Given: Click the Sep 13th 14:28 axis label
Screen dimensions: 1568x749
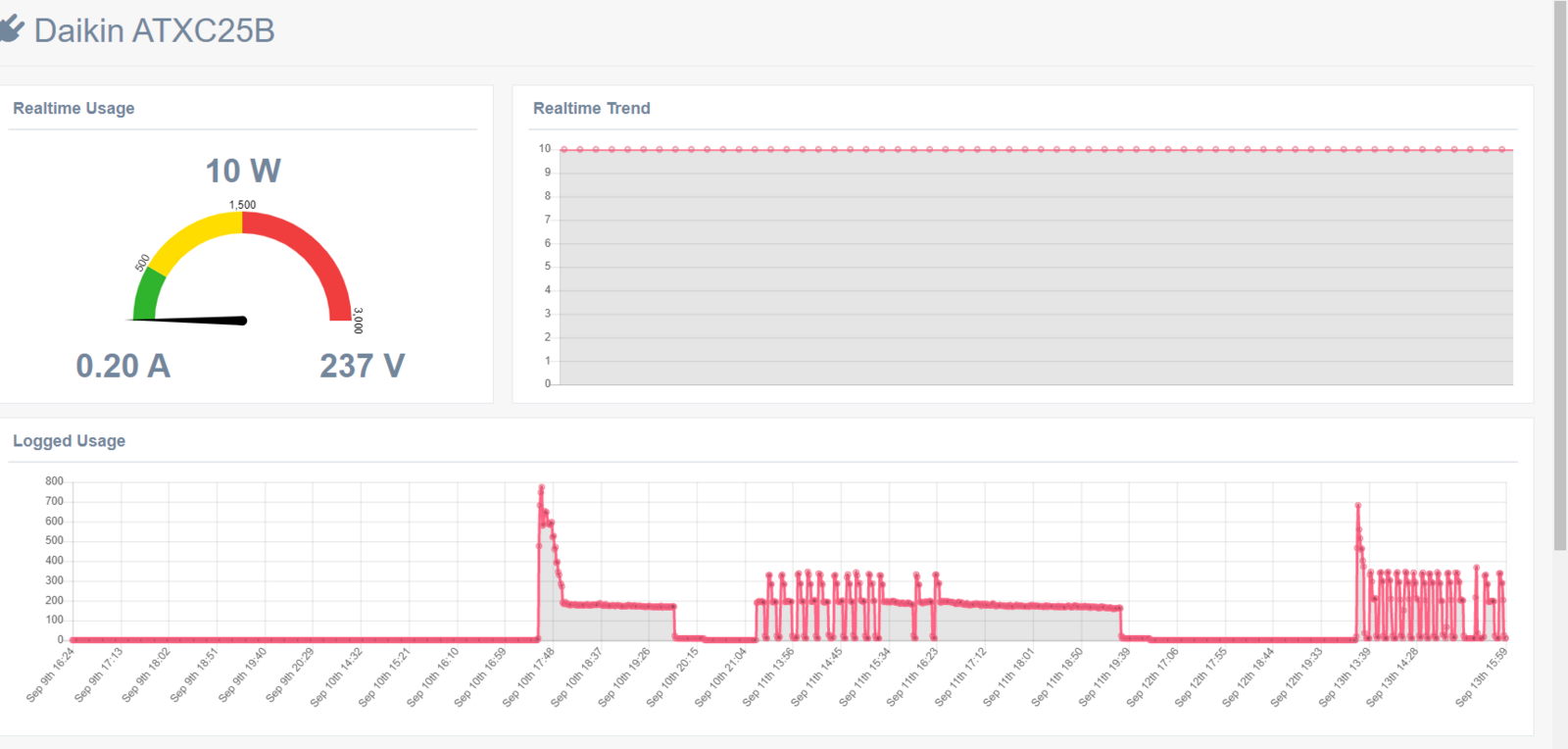Looking at the screenshot, I should tap(1393, 676).
